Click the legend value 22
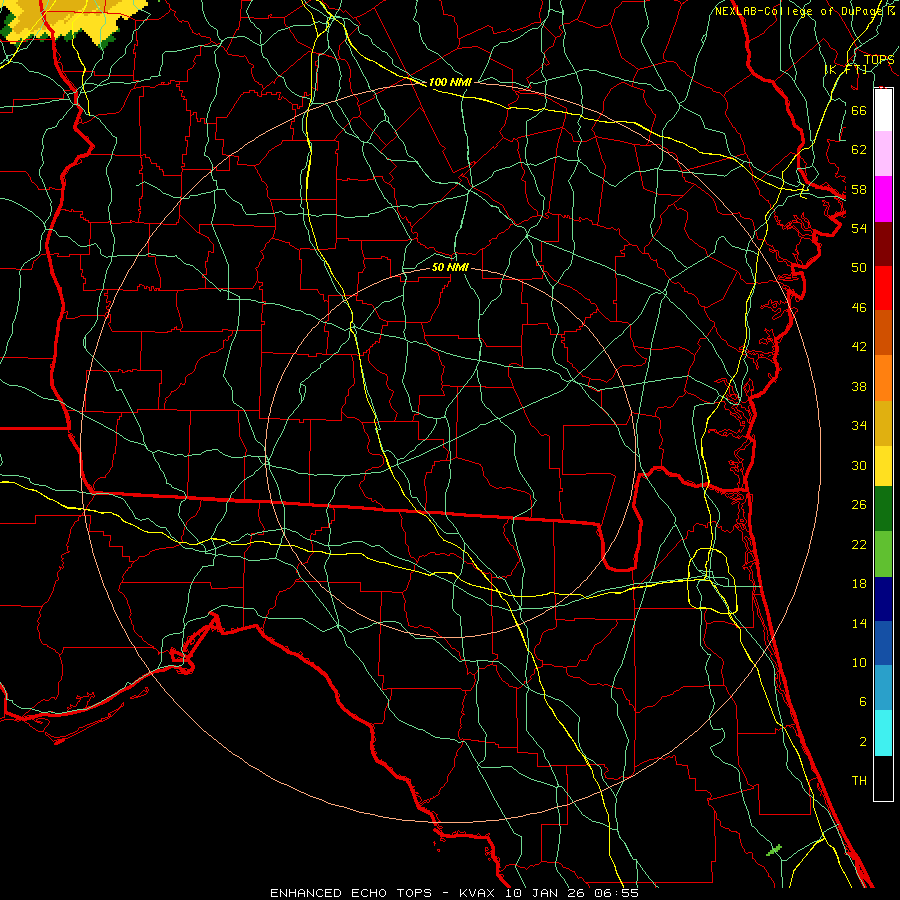Screen dimensions: 900x900 click(859, 544)
